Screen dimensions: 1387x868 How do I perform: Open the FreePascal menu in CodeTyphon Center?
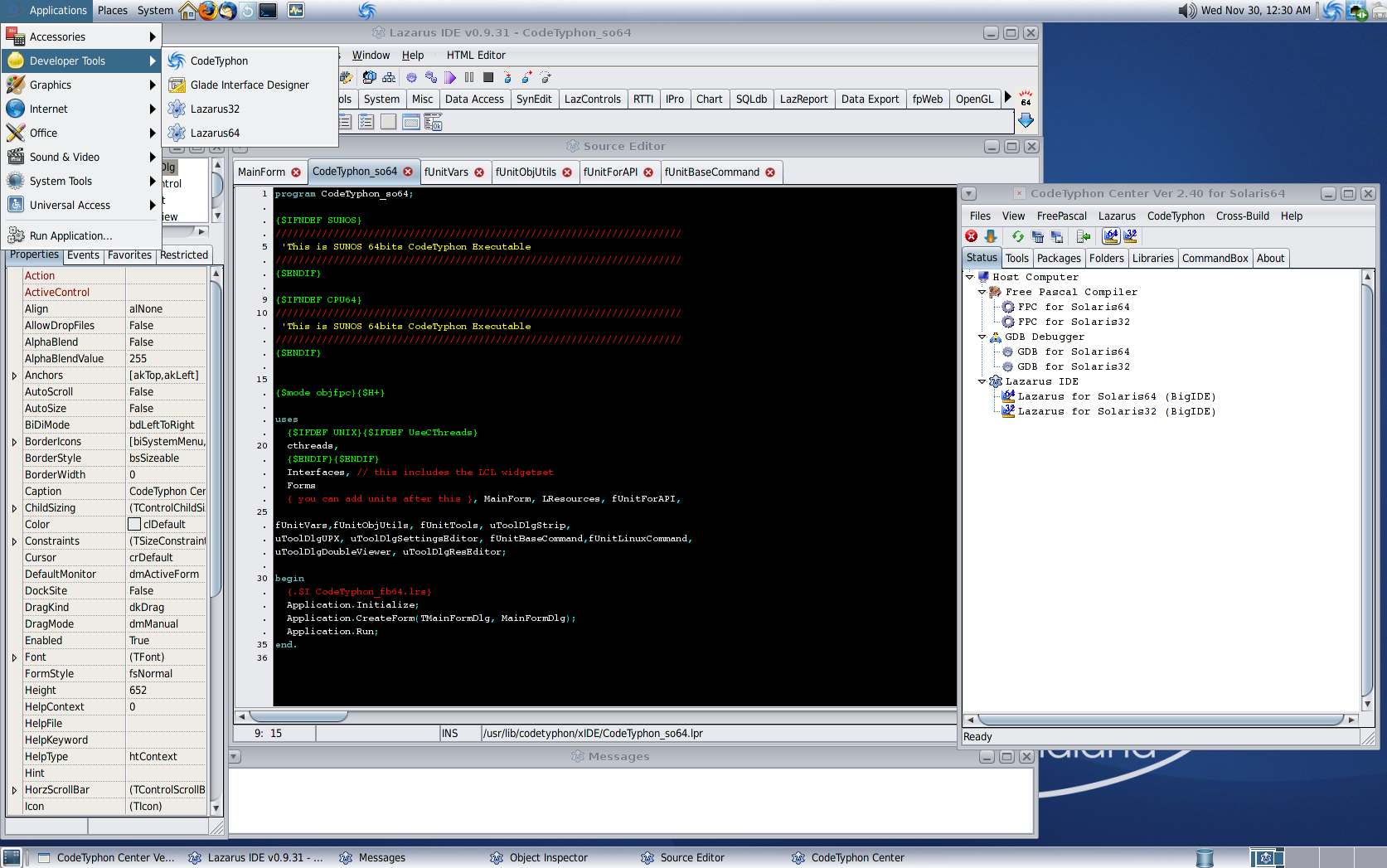tap(1061, 216)
